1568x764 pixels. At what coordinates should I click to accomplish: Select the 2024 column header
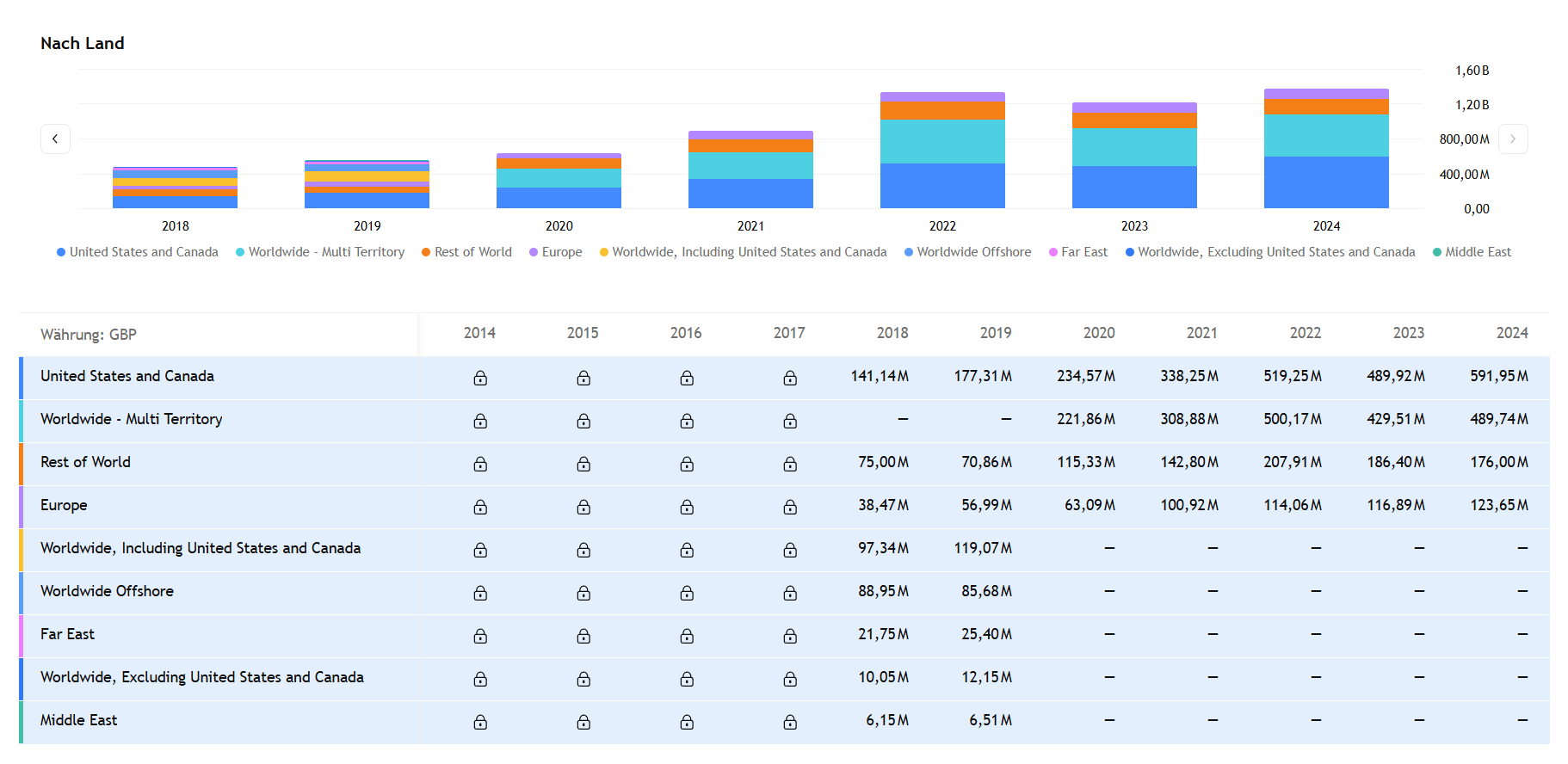(x=1511, y=333)
